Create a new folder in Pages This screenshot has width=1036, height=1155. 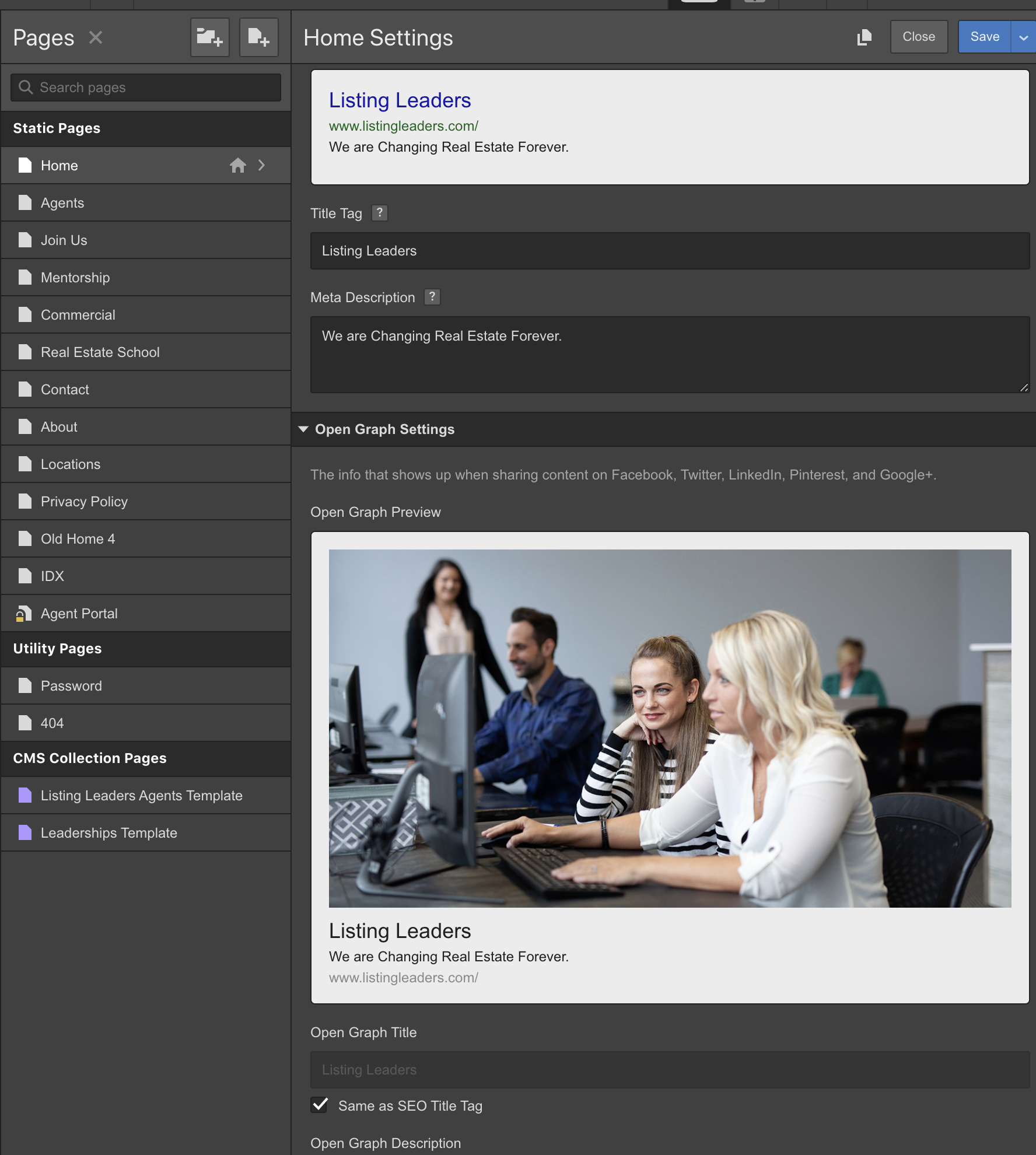(x=210, y=37)
